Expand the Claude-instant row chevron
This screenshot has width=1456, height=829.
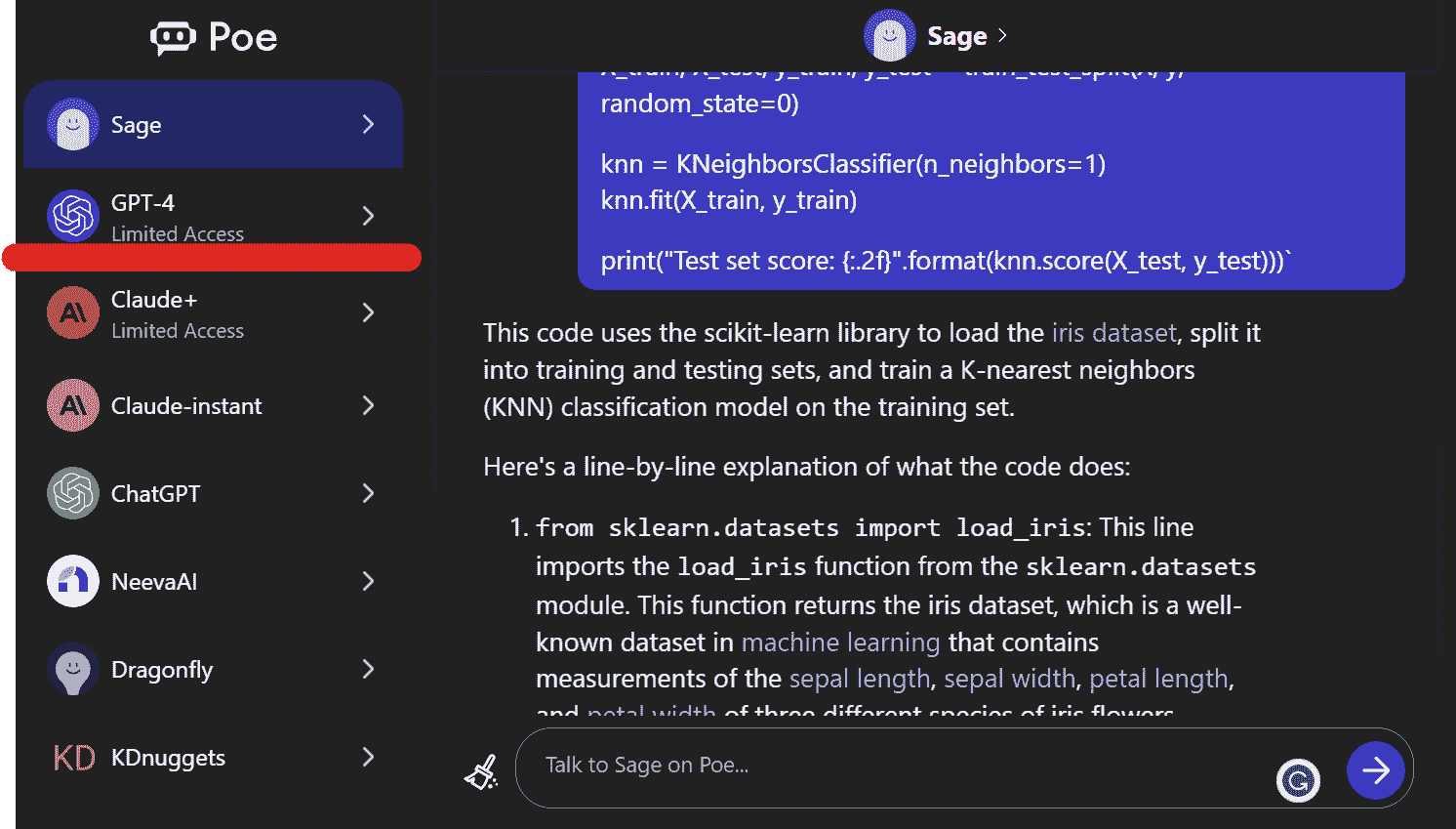pyautogui.click(x=368, y=405)
